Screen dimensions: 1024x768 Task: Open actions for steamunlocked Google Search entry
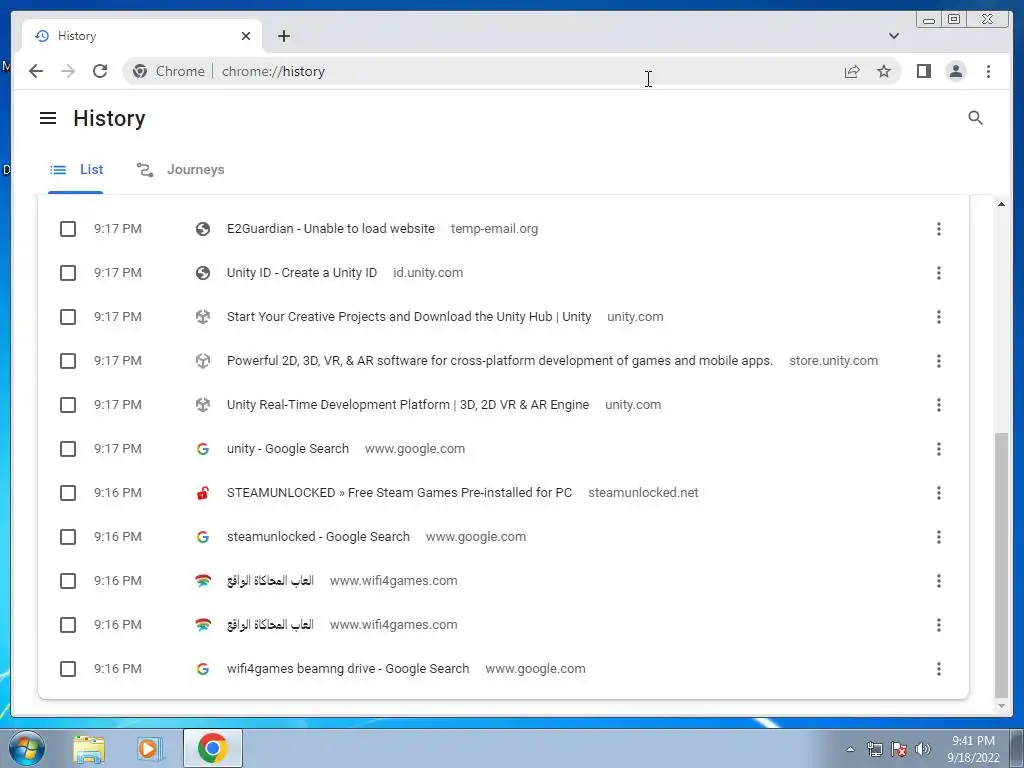[x=938, y=537]
